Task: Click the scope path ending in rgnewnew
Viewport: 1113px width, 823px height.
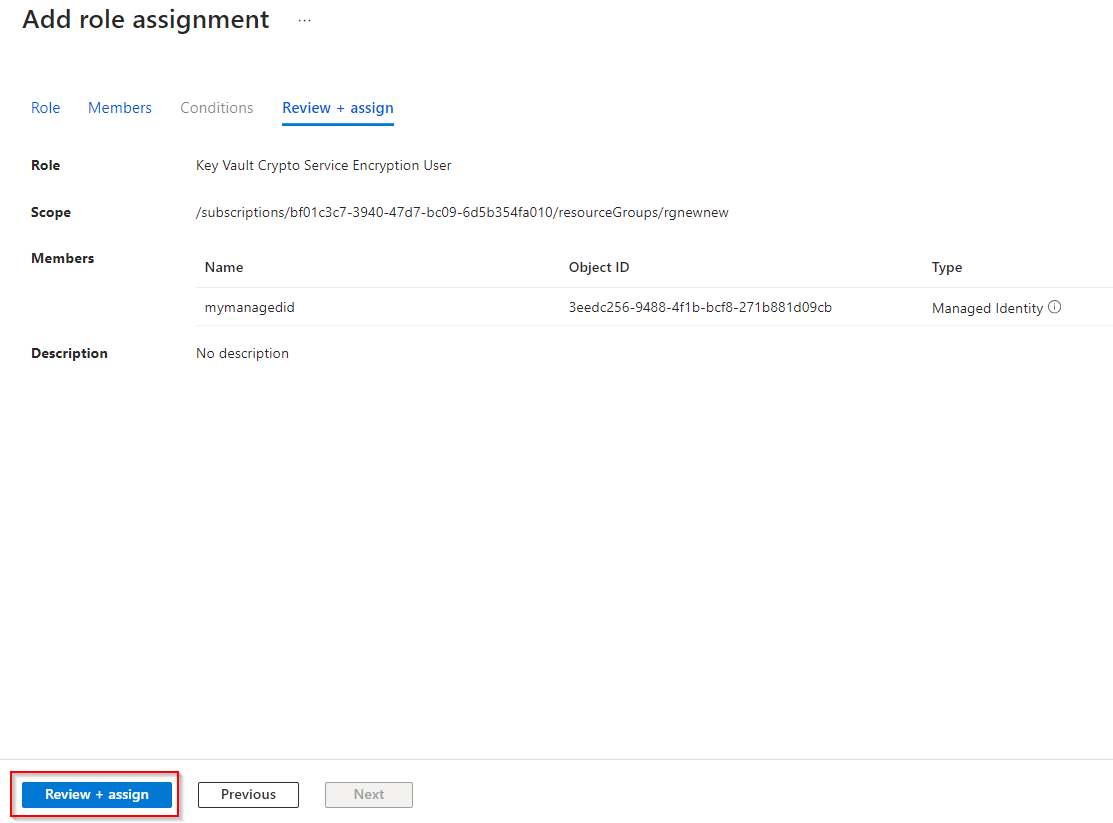Action: (x=462, y=212)
